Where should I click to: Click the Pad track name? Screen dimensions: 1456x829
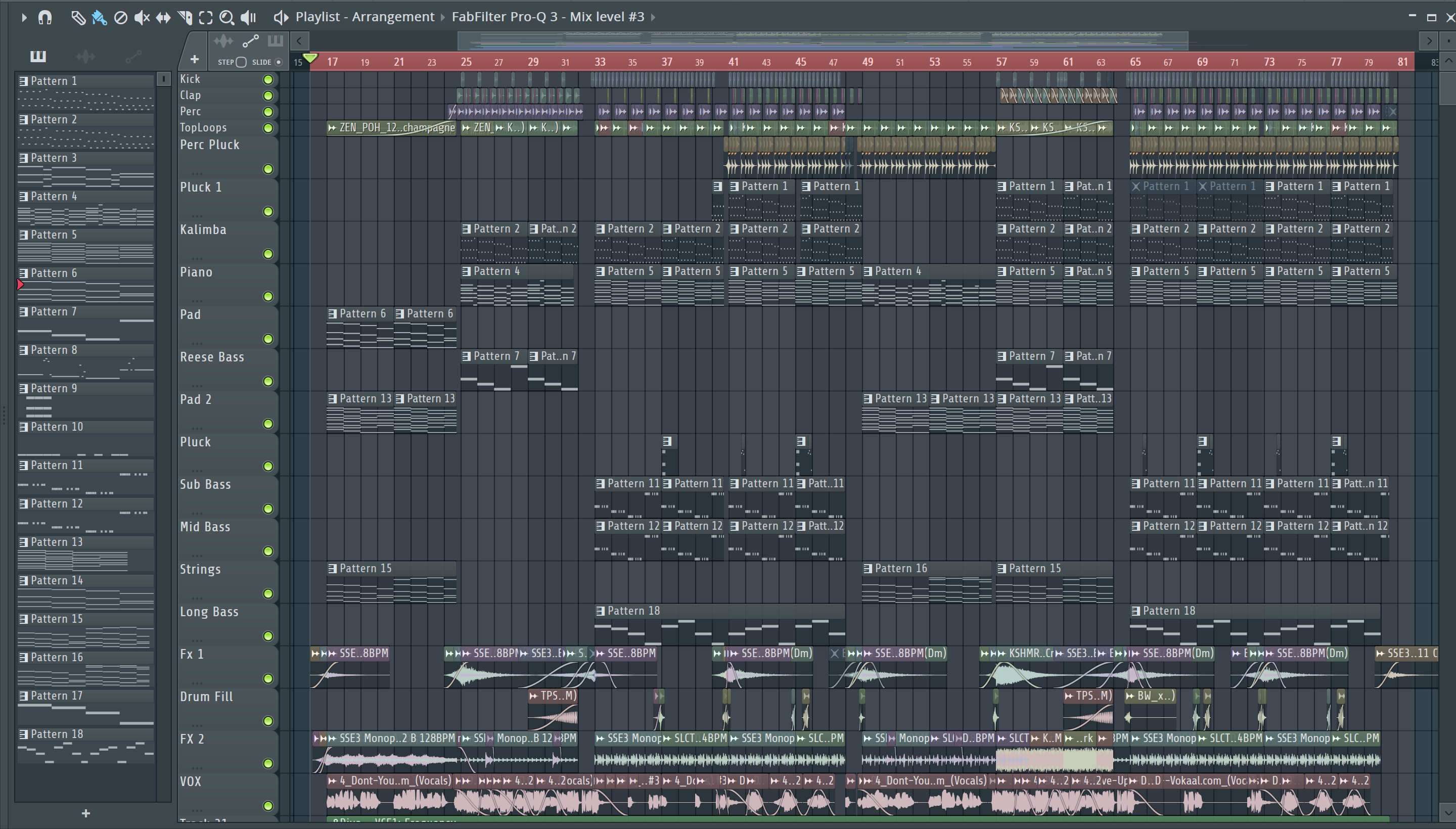(190, 314)
